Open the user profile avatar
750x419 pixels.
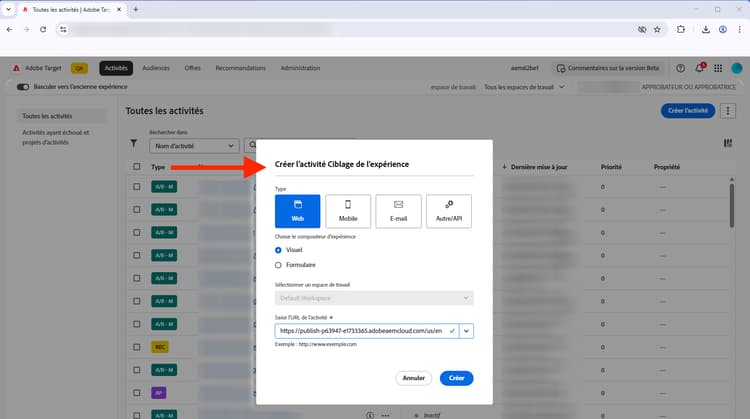point(737,68)
